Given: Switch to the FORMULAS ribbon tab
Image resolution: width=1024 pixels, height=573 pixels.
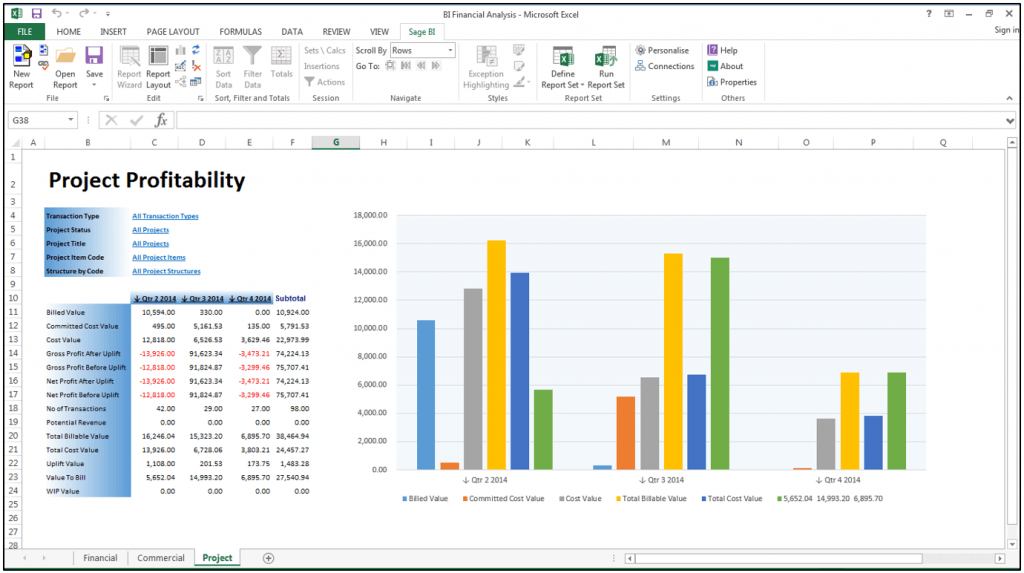Looking at the screenshot, I should point(240,31).
